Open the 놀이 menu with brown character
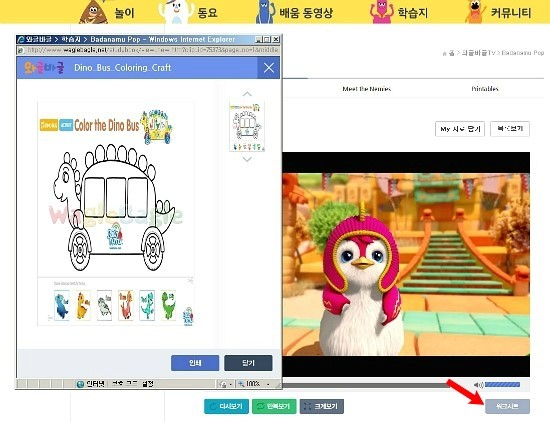550x422 pixels. coord(107,12)
